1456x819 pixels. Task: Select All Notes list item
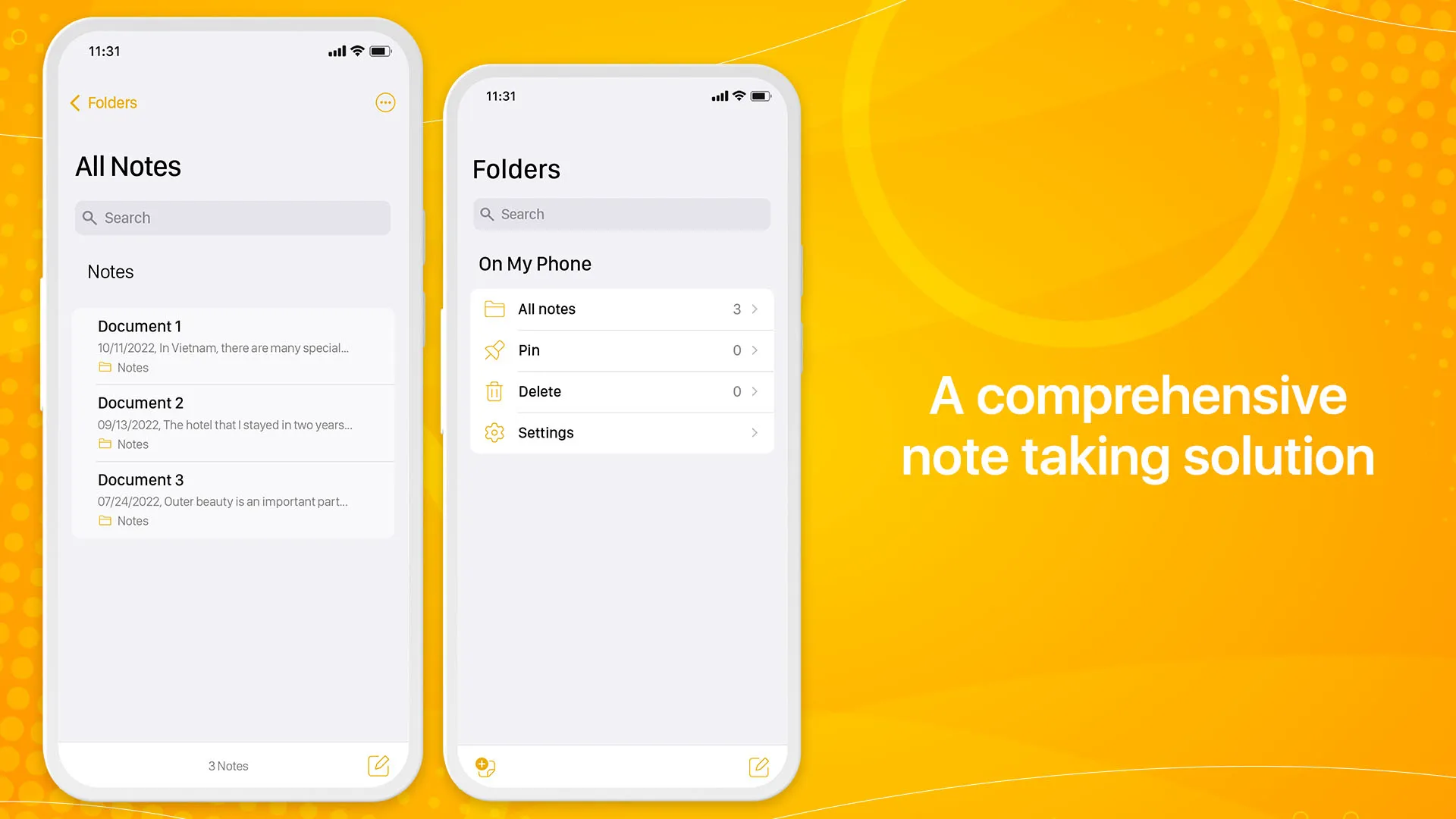tap(621, 309)
